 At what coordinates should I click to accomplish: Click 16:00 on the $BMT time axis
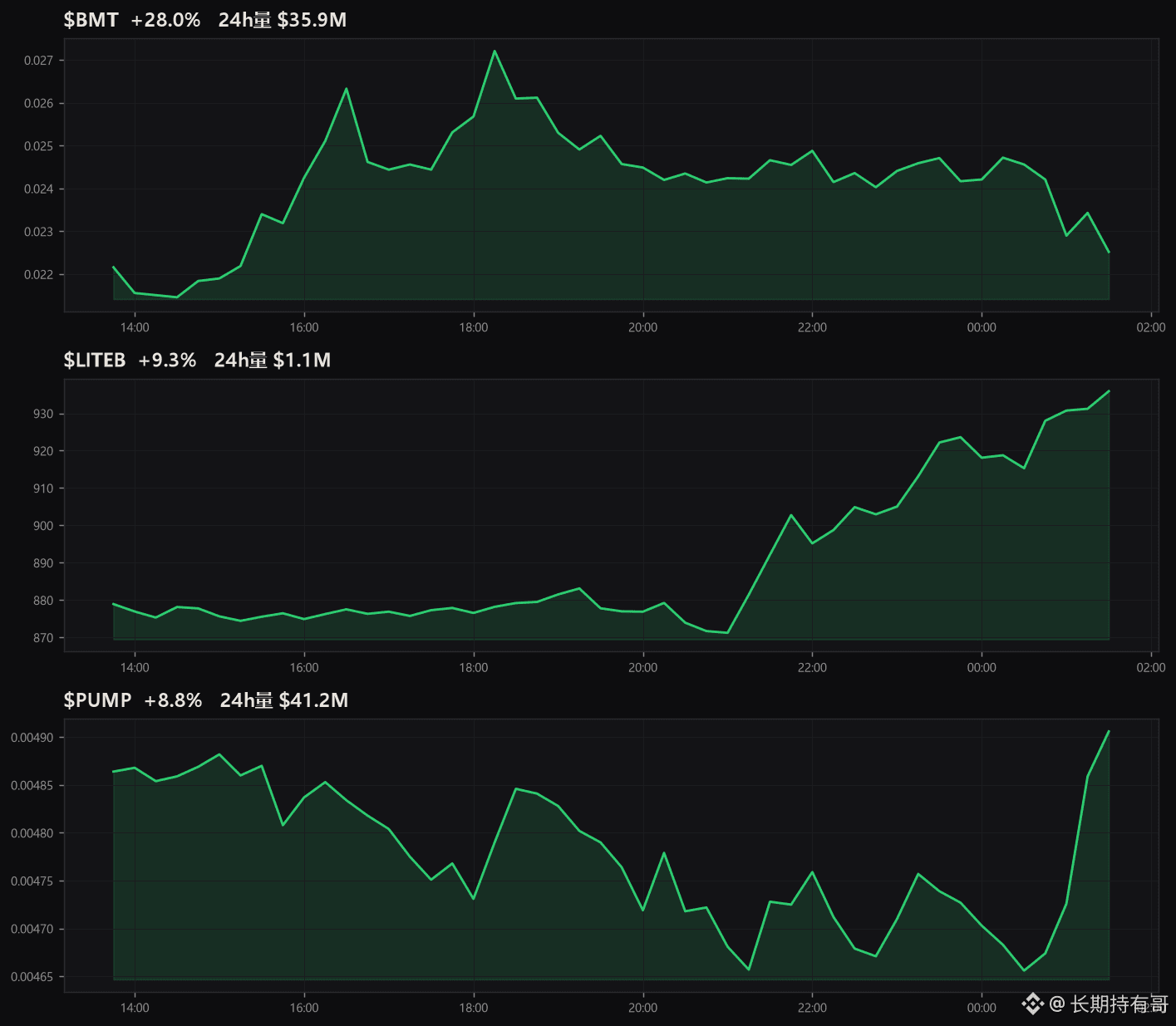click(304, 327)
